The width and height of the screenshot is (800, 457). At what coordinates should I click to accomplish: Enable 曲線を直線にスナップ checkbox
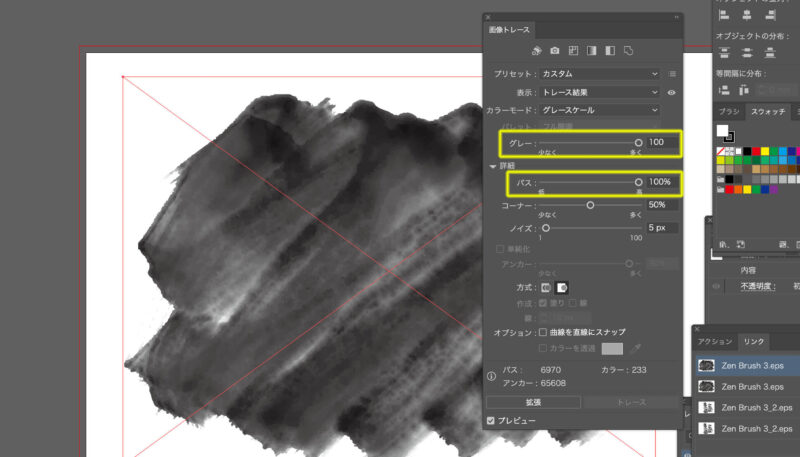point(543,332)
